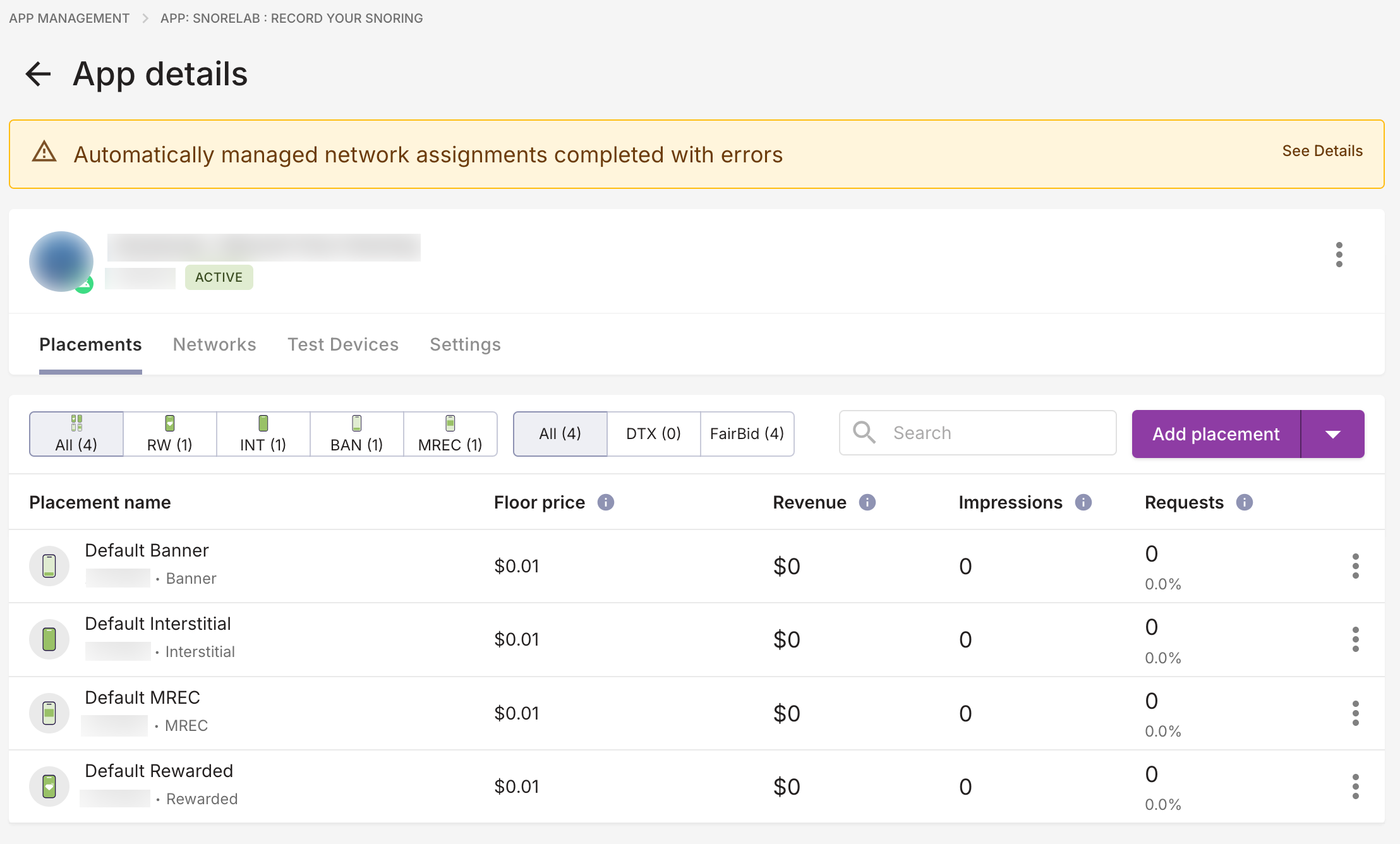Select the All (4) mediation filter
Image resolution: width=1400 pixels, height=844 pixels.
[560, 434]
